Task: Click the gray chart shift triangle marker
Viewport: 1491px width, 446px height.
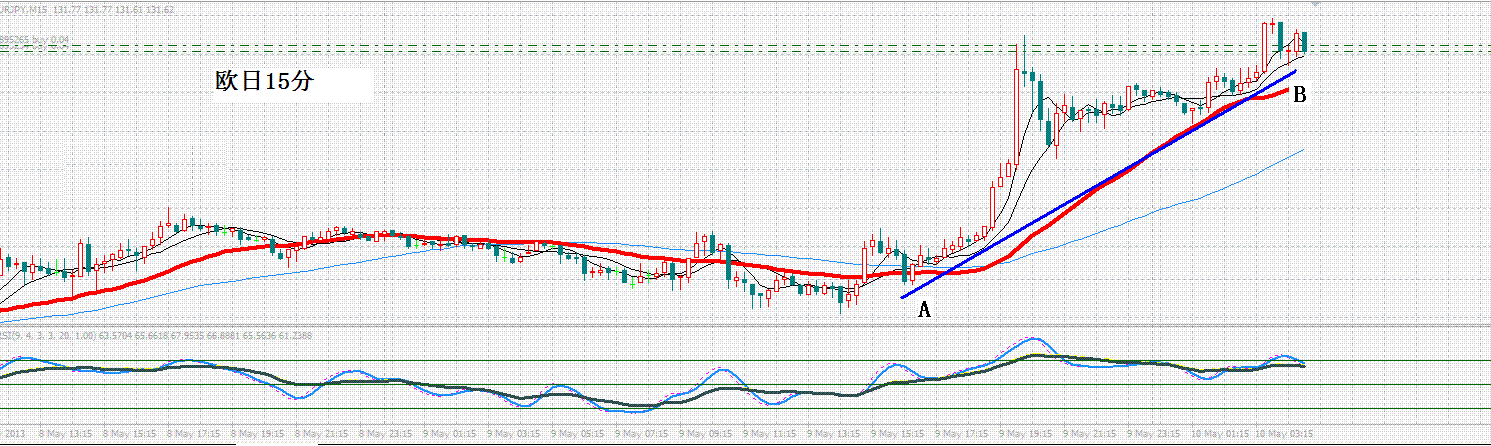Action: 1316,5
